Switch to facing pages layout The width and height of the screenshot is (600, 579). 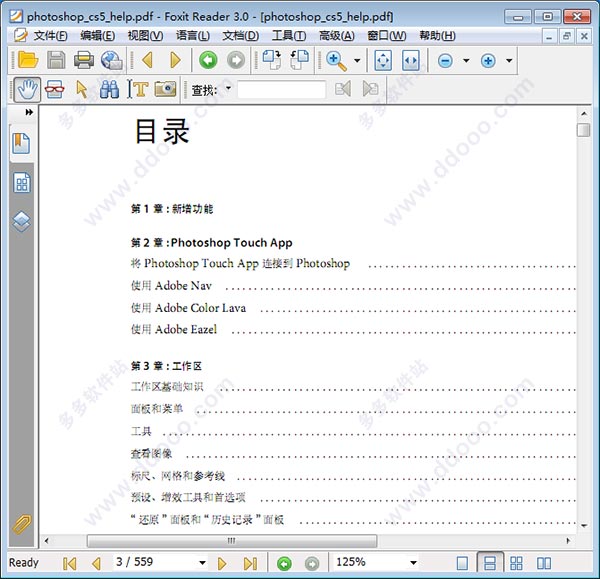544,563
